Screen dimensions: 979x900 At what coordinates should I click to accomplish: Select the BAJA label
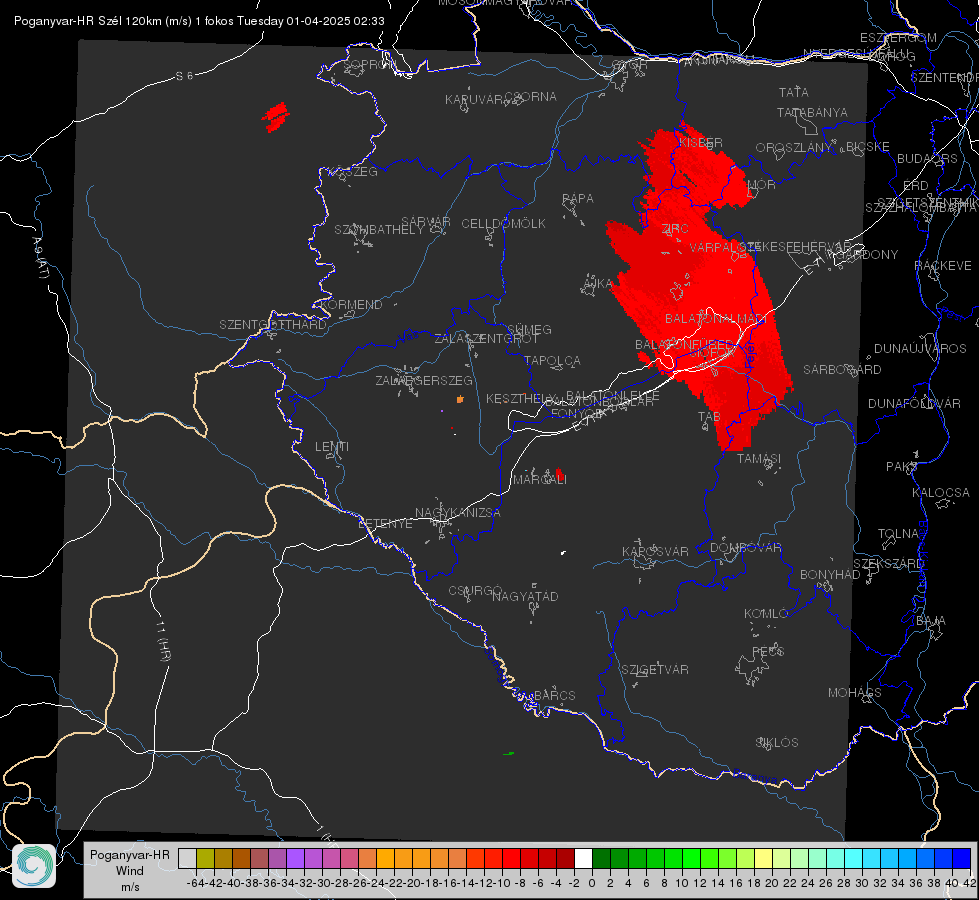[x=931, y=621]
